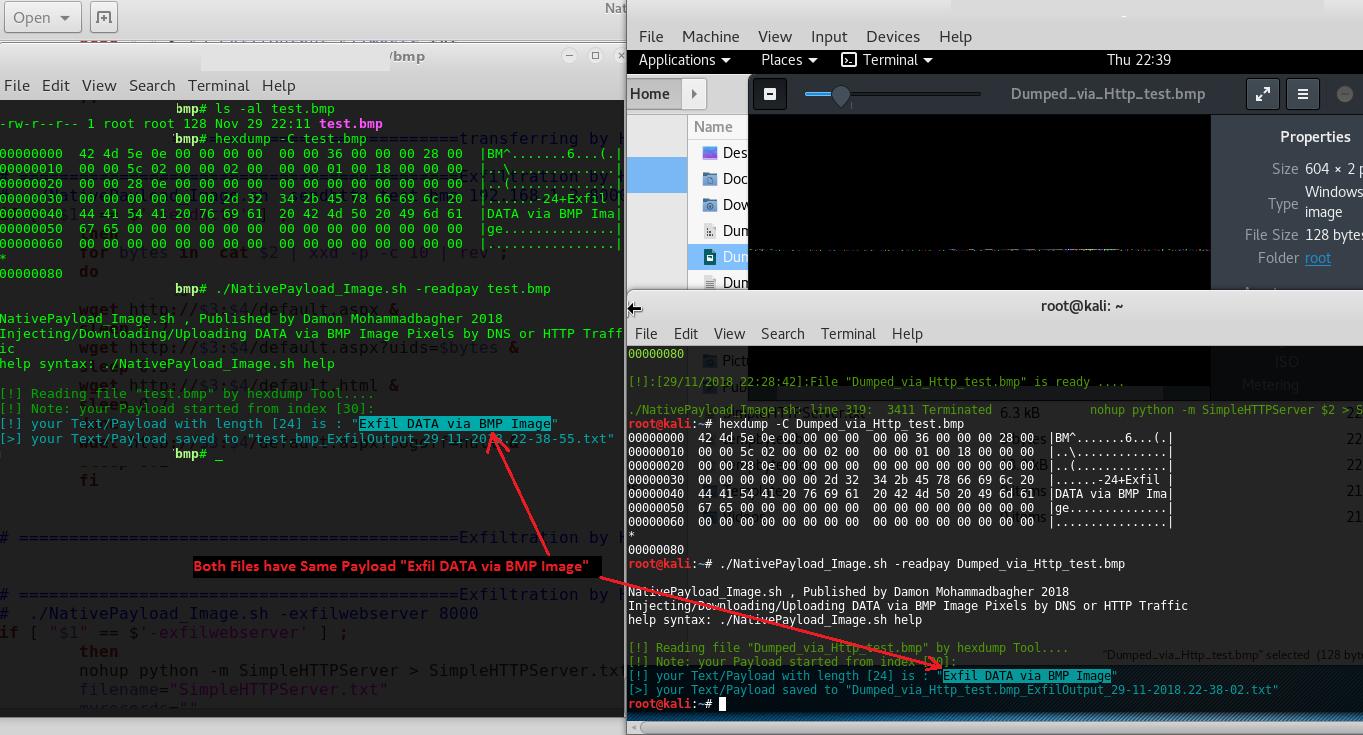The width and height of the screenshot is (1363, 735).
Task: Click the zoom-out minus button in image viewer
Action: coord(770,94)
